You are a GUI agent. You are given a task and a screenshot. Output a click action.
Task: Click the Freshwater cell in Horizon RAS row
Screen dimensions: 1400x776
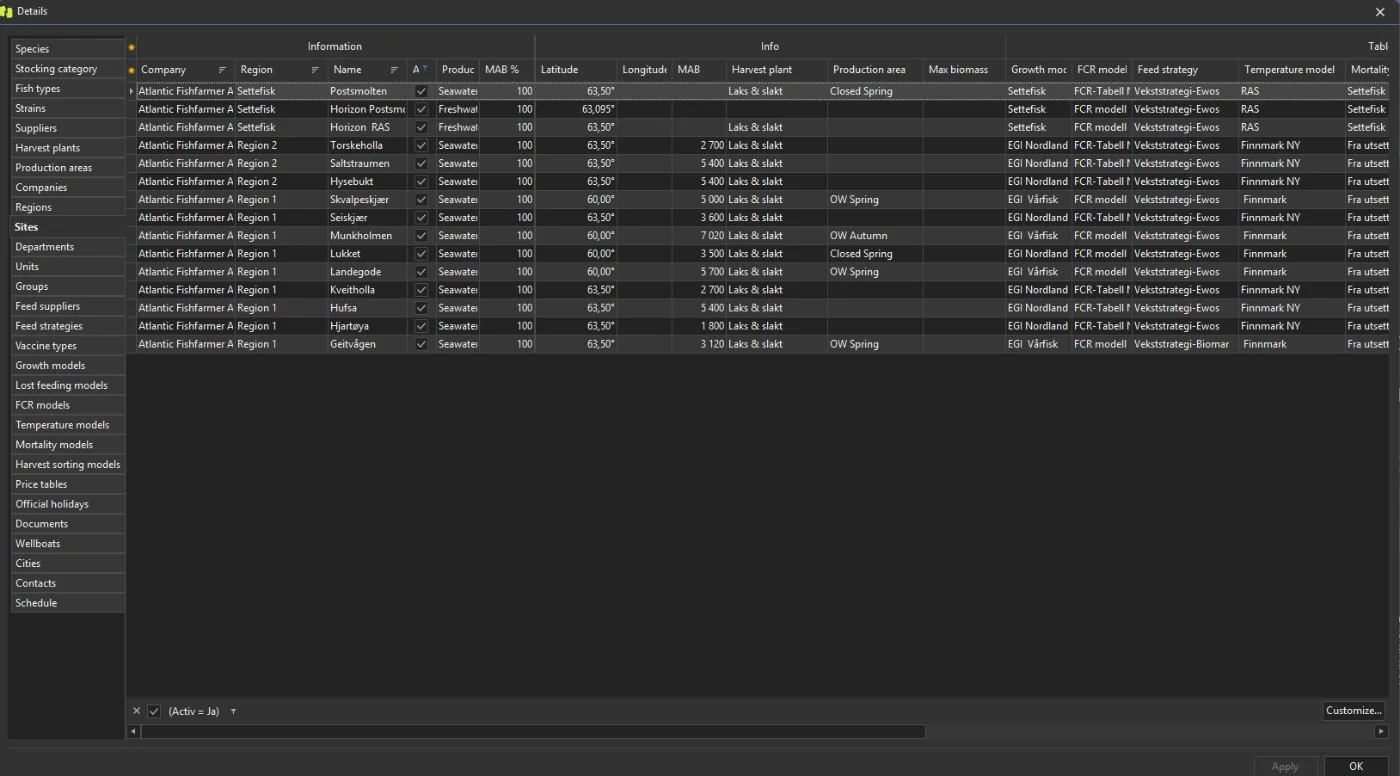click(x=458, y=127)
